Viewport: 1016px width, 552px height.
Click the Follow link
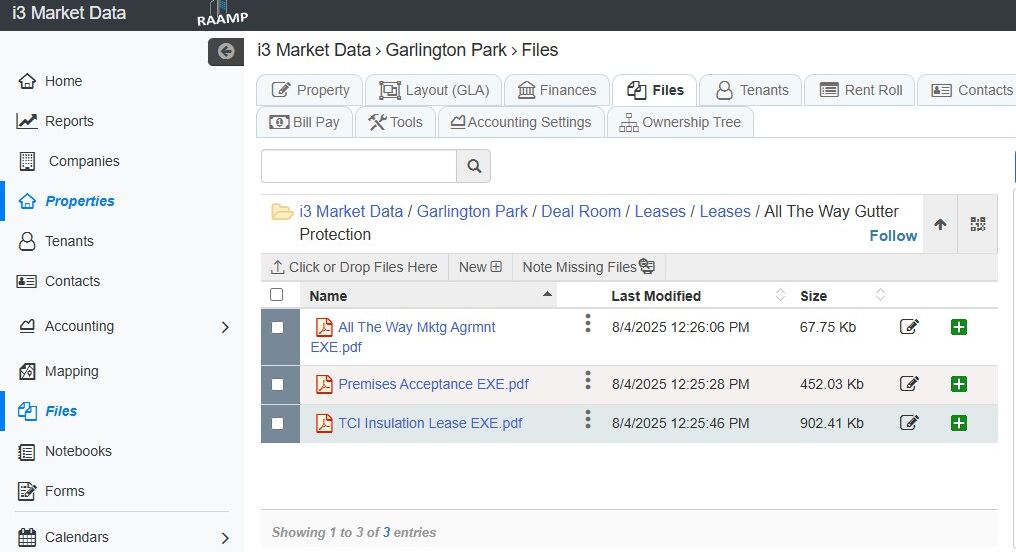coord(893,236)
